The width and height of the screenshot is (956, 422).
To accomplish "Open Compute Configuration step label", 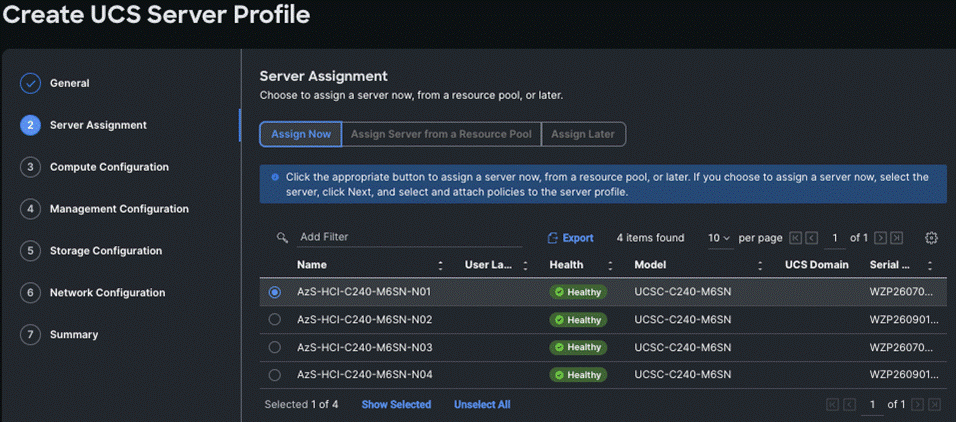I will click(109, 167).
